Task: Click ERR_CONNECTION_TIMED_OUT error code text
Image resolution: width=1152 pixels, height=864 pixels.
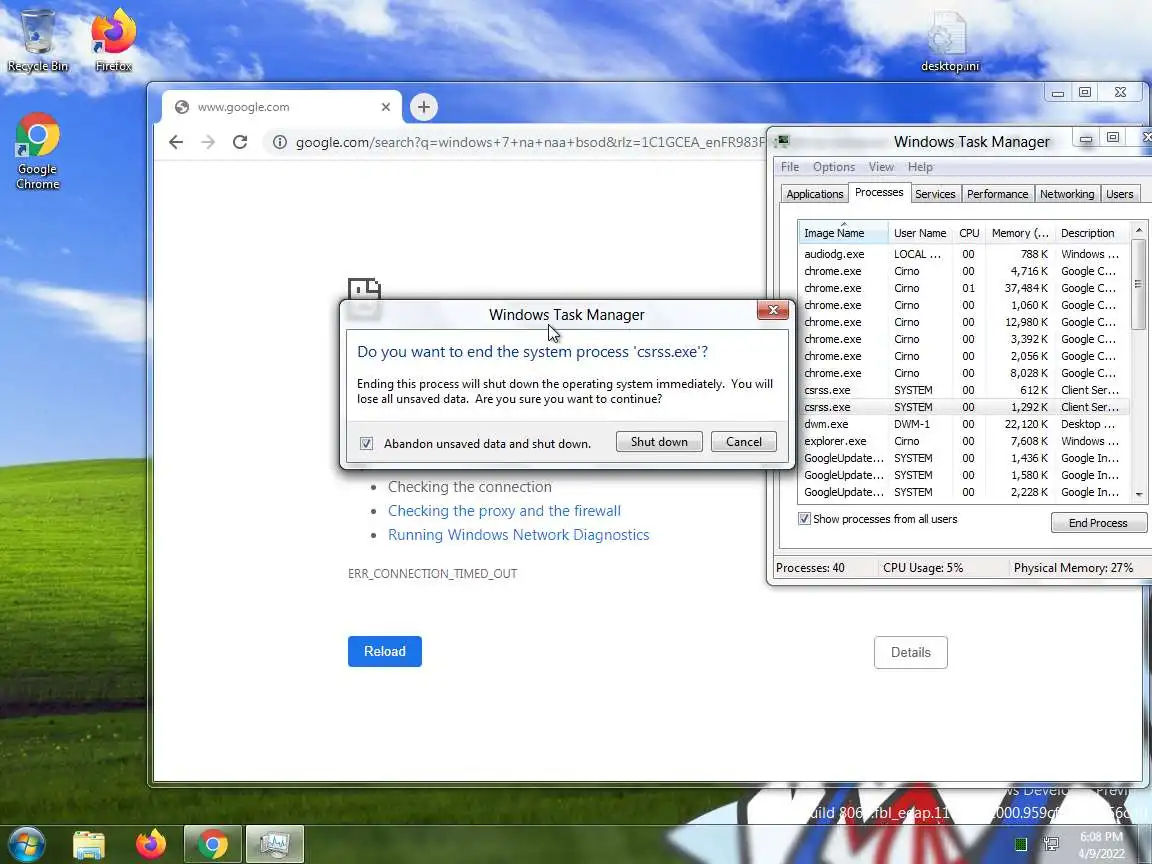Action: [x=433, y=574]
